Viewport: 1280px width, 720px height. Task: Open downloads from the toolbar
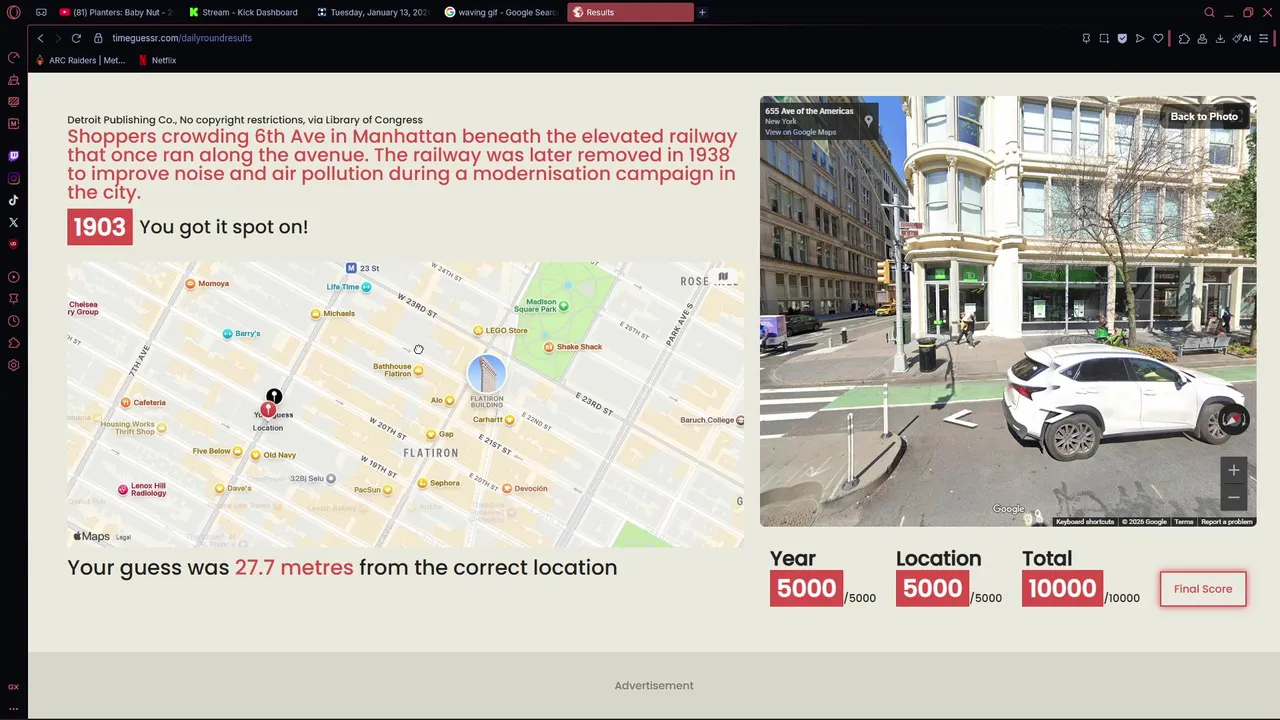click(1220, 38)
